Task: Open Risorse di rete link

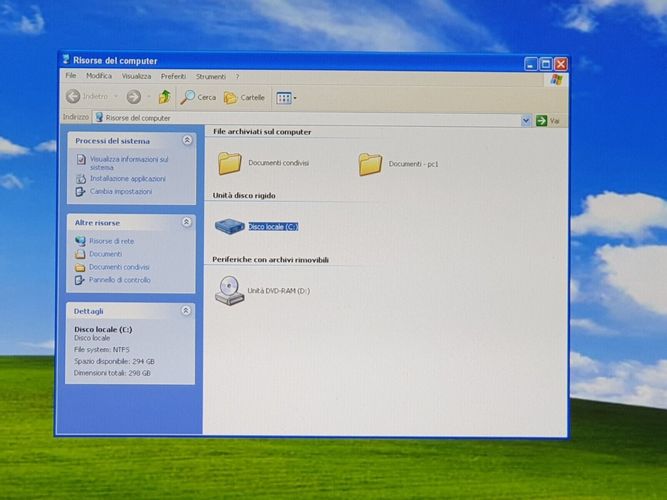Action: 111,241
